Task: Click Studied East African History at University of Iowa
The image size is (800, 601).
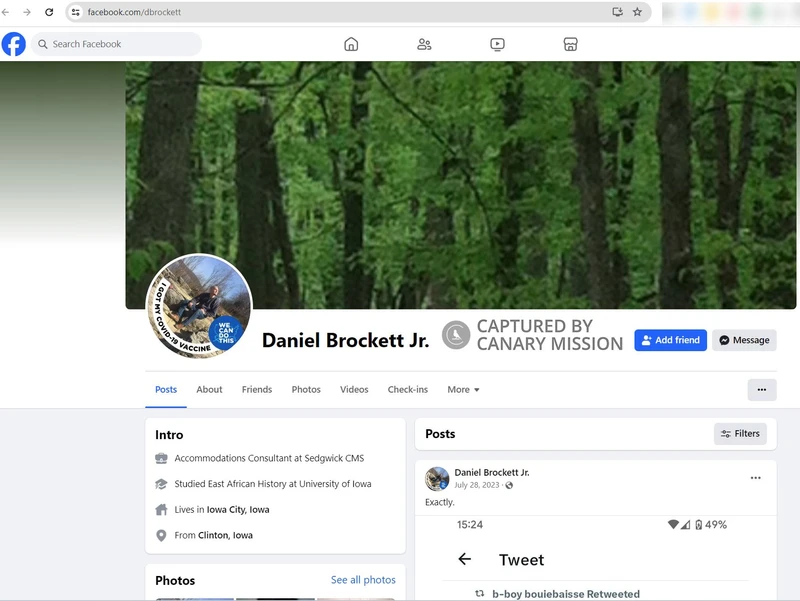Action: (x=273, y=484)
